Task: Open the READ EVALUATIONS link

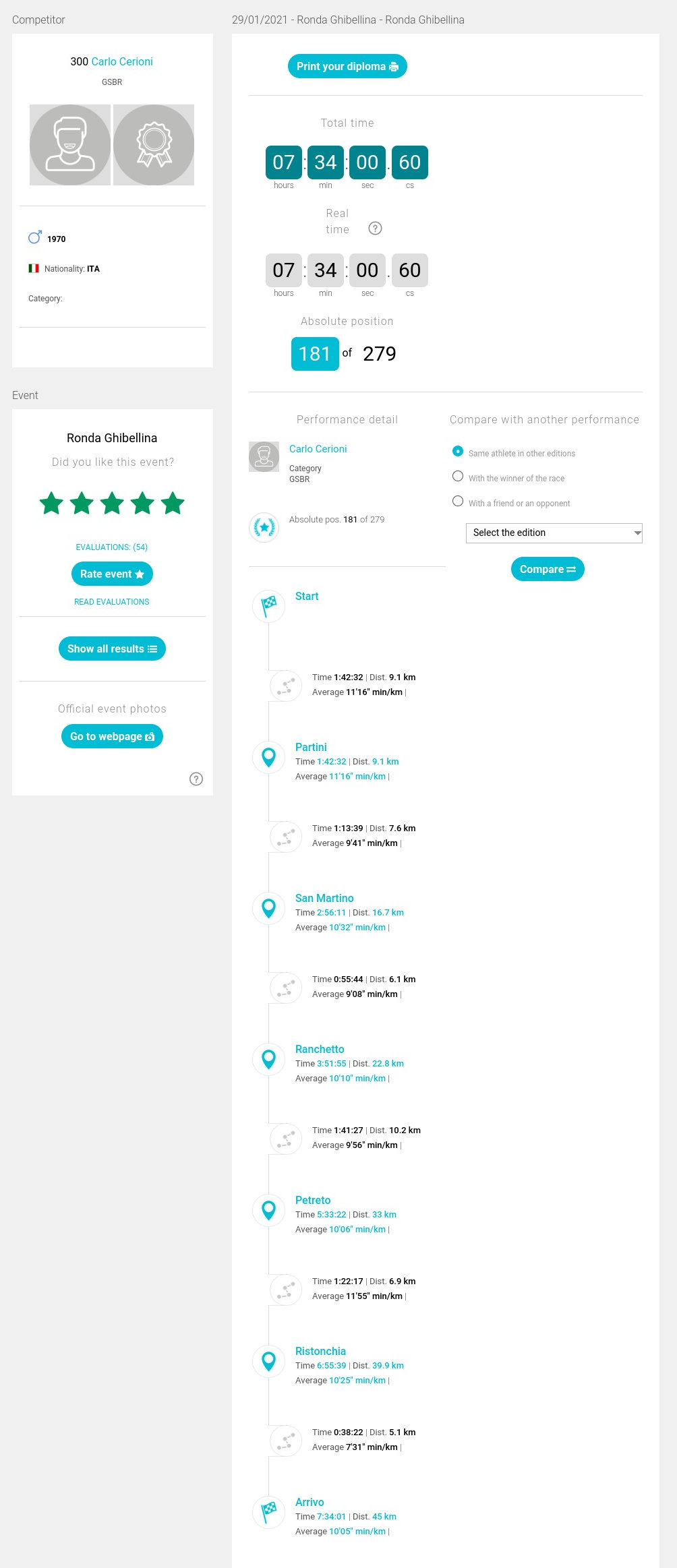Action: click(x=112, y=602)
